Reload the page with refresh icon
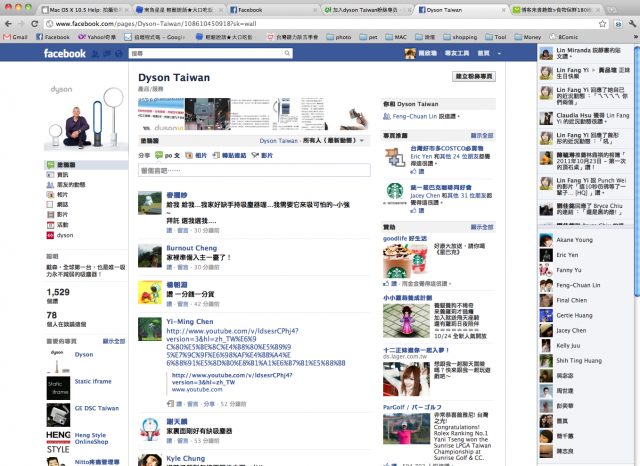 point(35,24)
